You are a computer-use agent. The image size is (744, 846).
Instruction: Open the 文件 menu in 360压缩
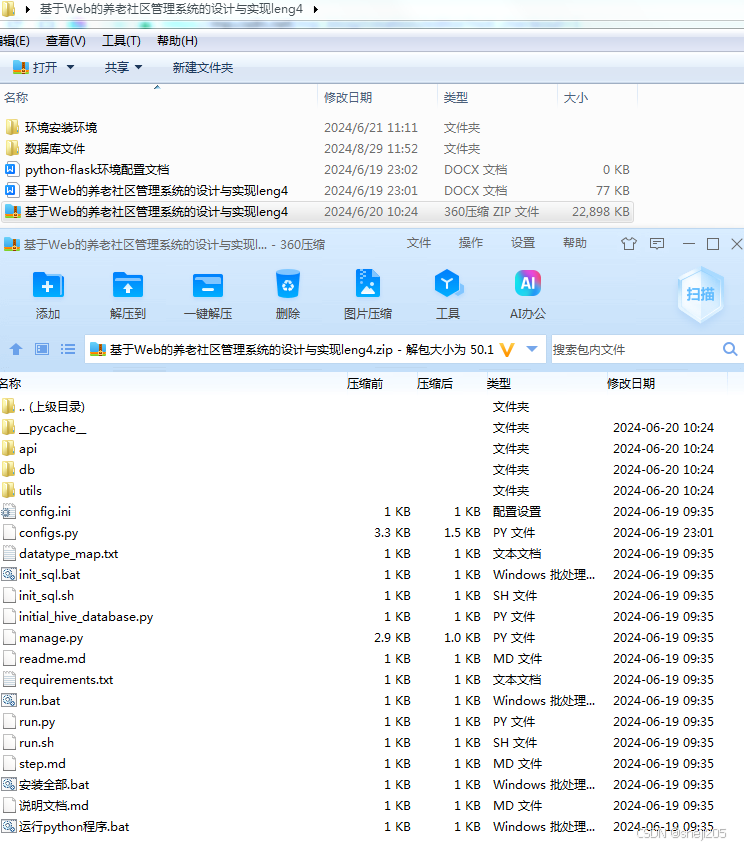pyautogui.click(x=419, y=243)
